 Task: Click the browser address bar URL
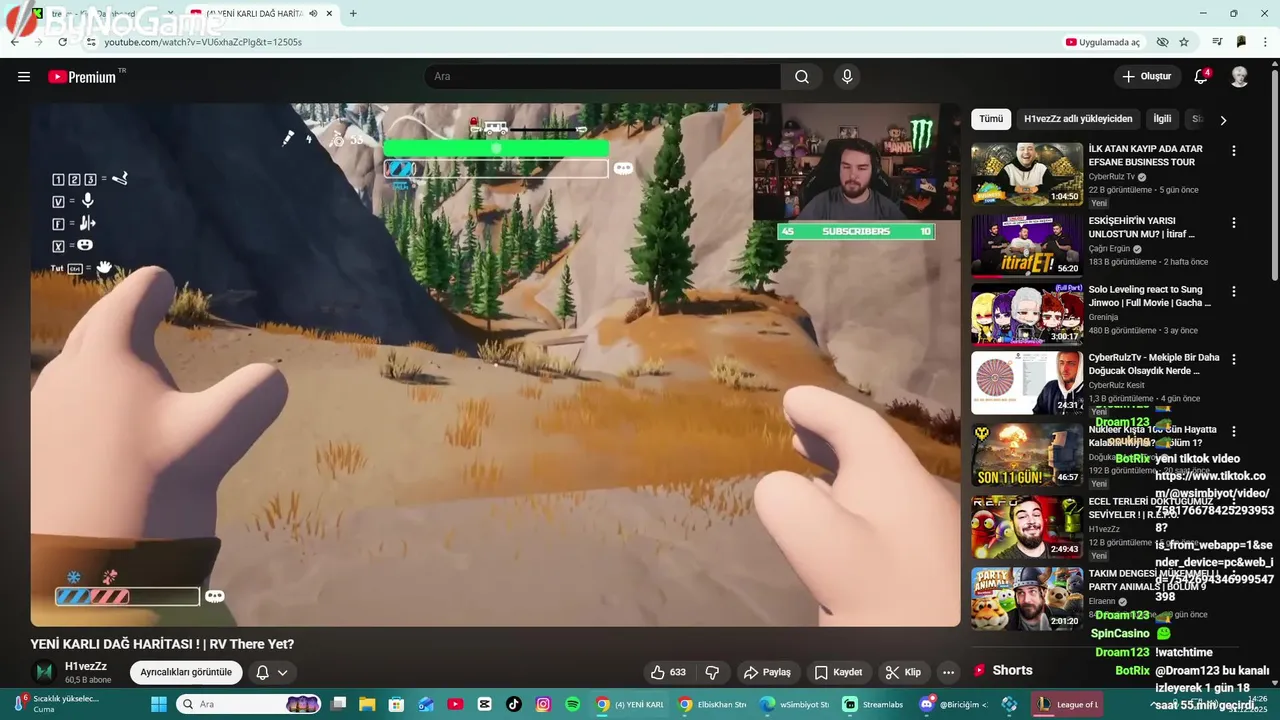203,42
